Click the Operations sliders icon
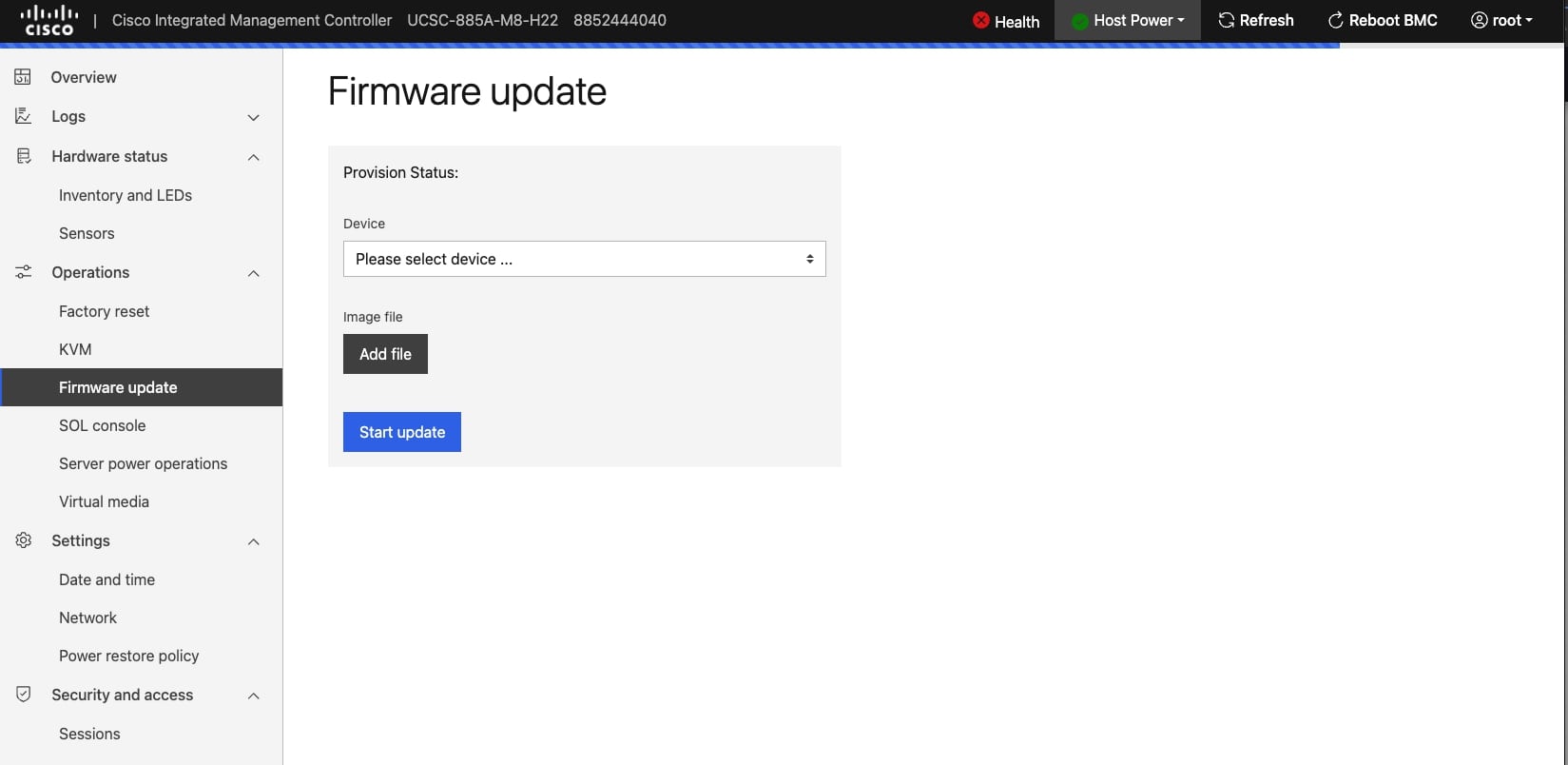The width and height of the screenshot is (1568, 765). point(23,272)
